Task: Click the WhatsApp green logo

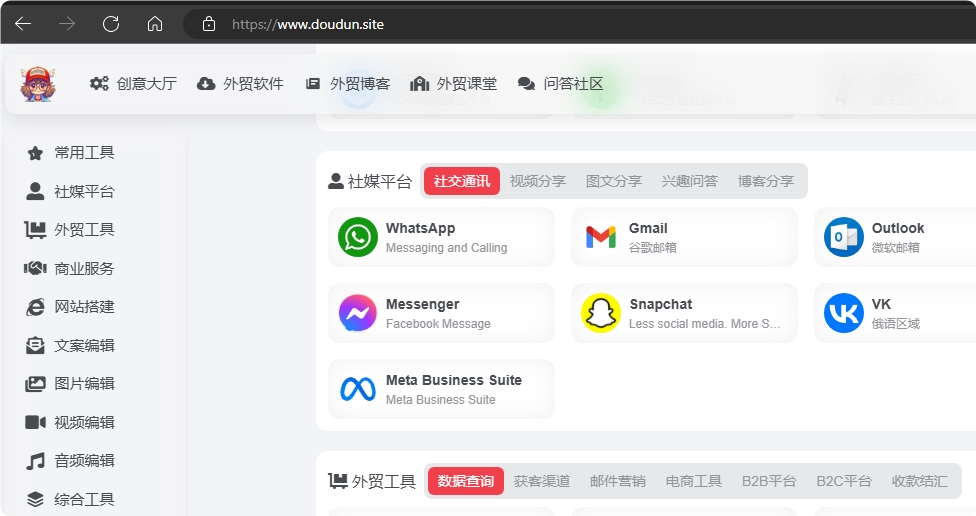Action: click(x=358, y=237)
